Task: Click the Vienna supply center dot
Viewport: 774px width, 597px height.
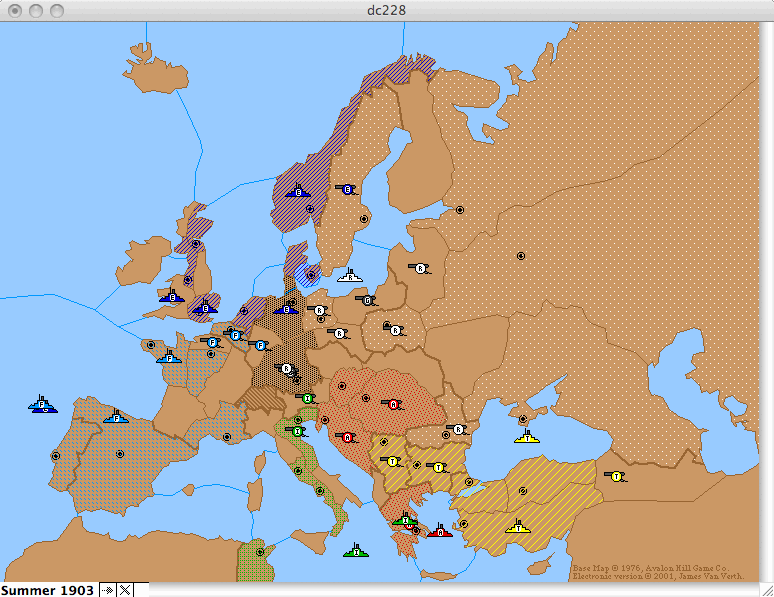Action: coord(342,386)
